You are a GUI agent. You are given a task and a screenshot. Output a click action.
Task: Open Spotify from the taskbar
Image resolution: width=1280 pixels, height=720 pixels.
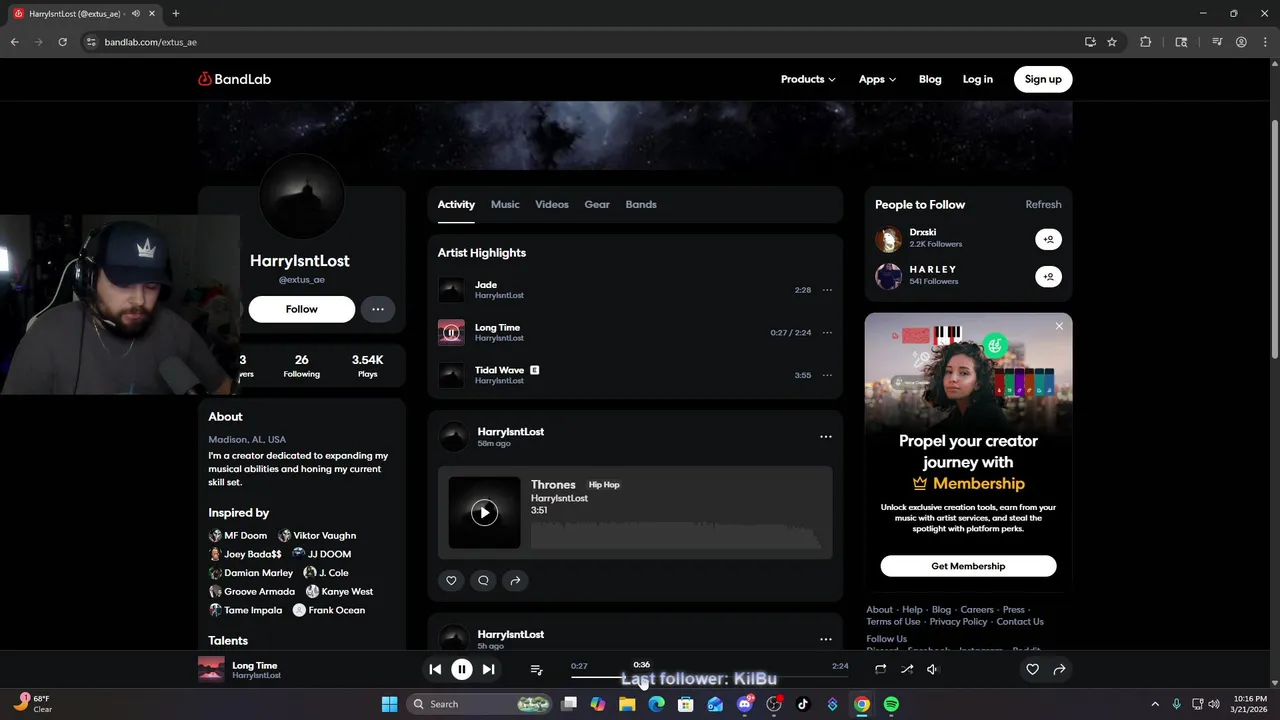891,704
